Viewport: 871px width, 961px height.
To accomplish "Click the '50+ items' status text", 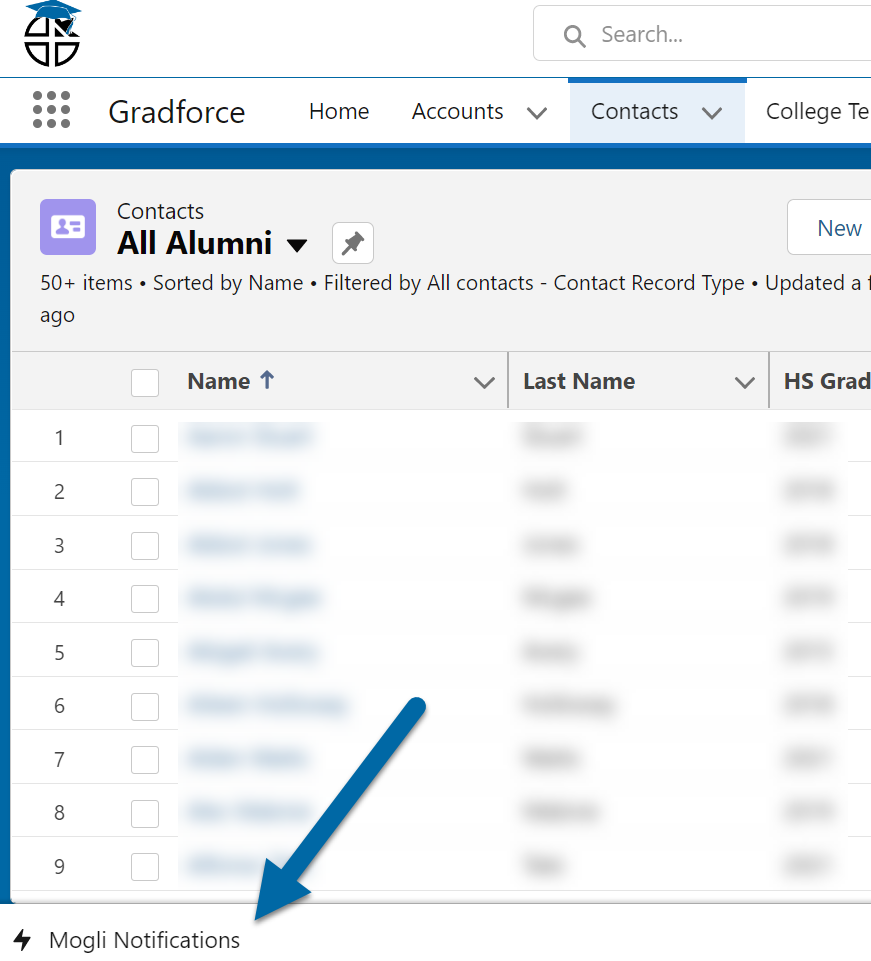I will click(86, 283).
